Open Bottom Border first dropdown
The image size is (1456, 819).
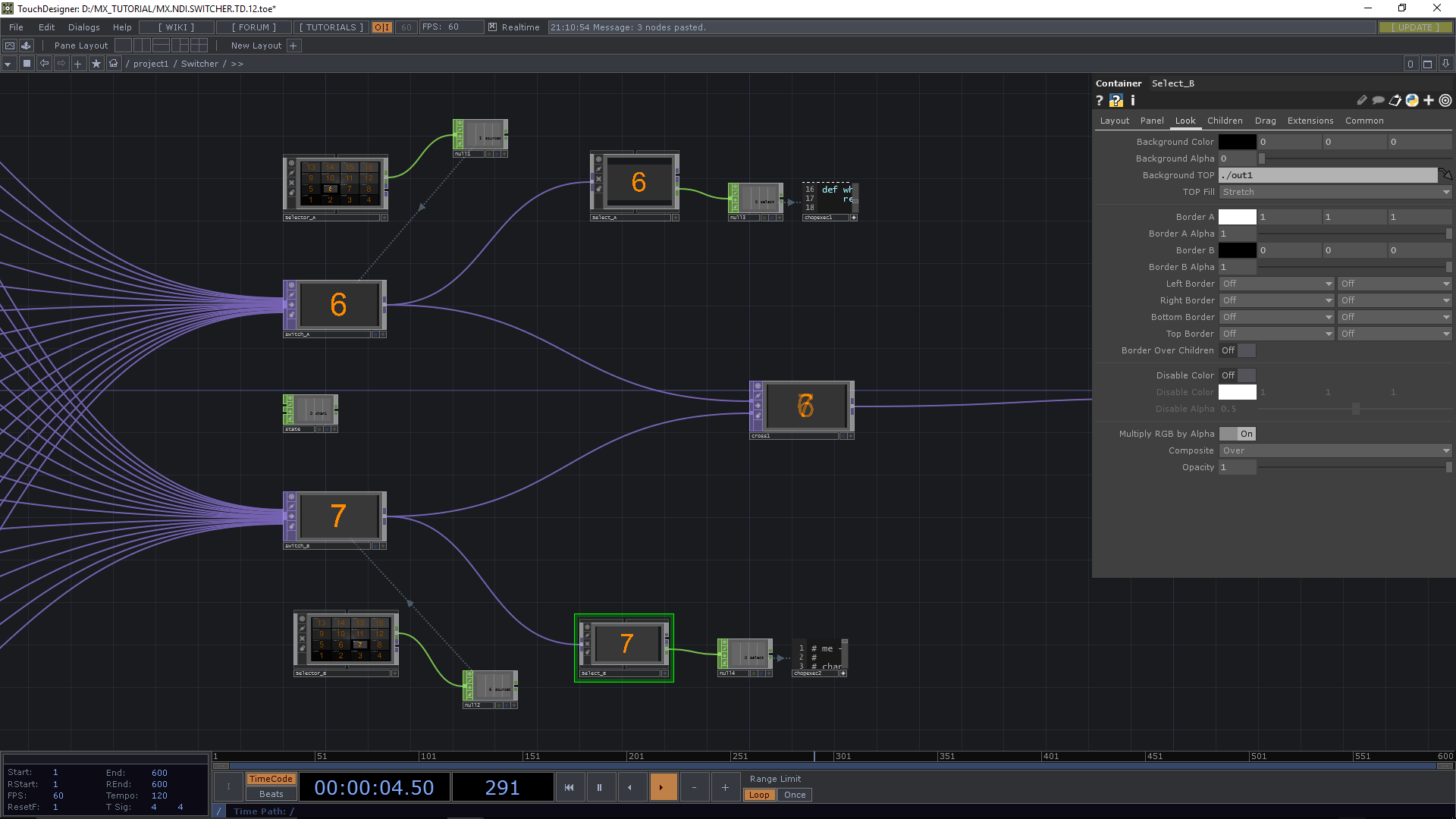1276,317
